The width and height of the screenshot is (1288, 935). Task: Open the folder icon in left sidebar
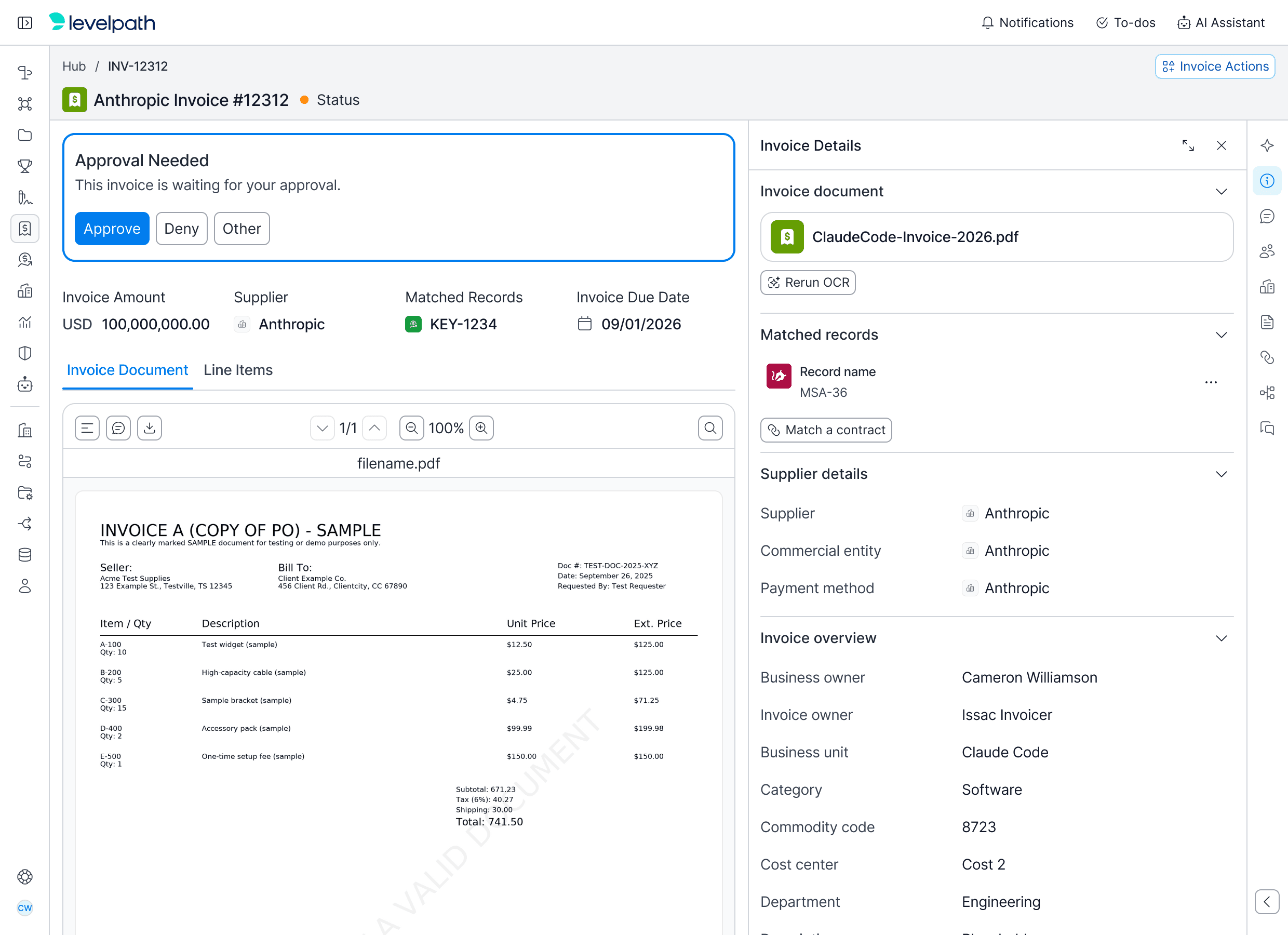point(24,135)
